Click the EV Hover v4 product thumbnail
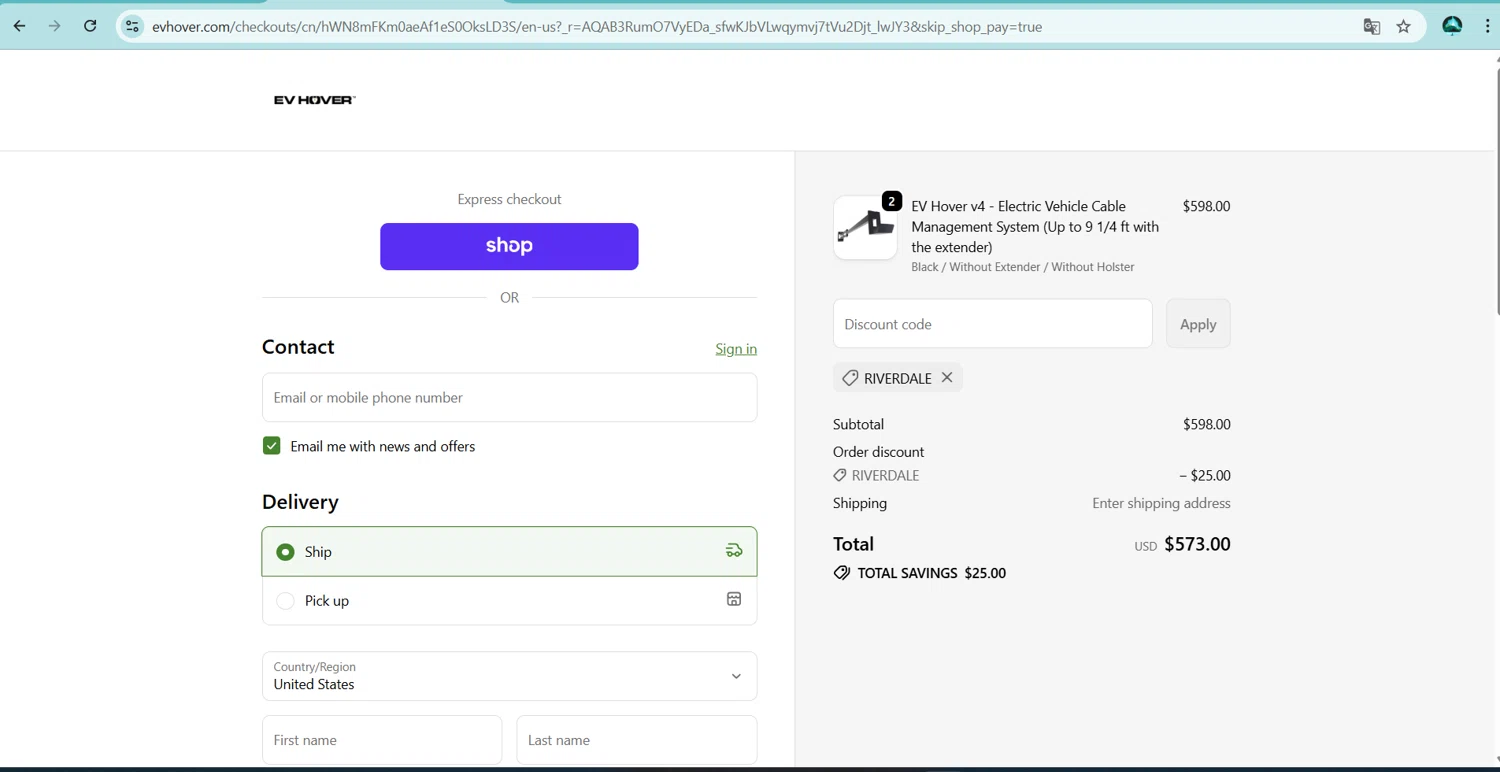This screenshot has width=1500, height=772. (865, 228)
